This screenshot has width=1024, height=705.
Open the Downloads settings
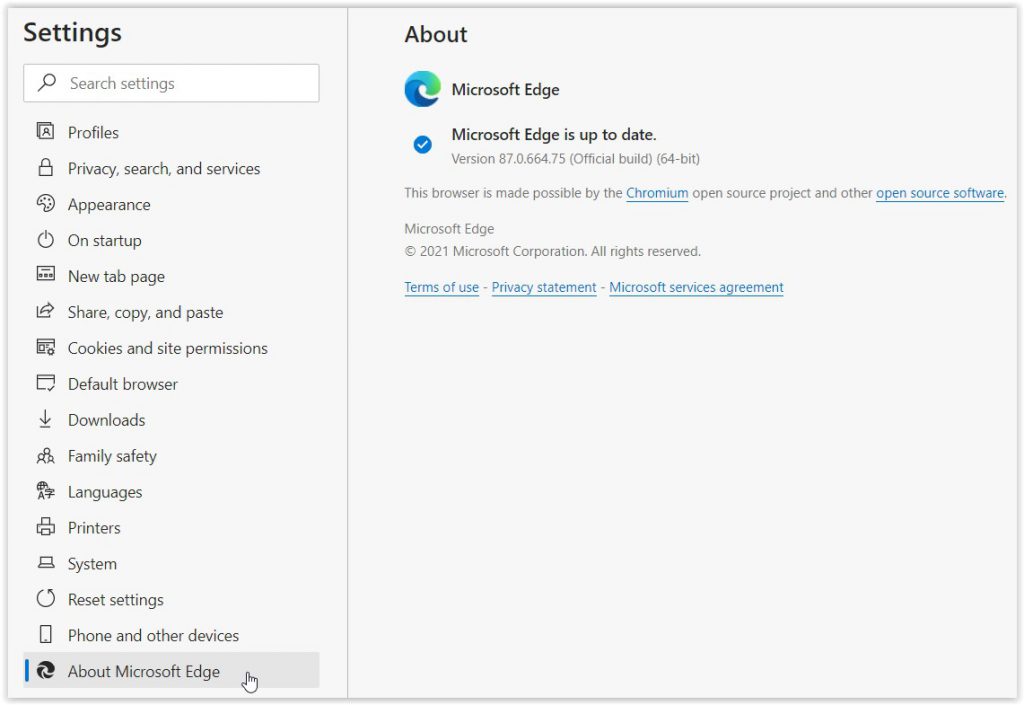tap(171, 420)
